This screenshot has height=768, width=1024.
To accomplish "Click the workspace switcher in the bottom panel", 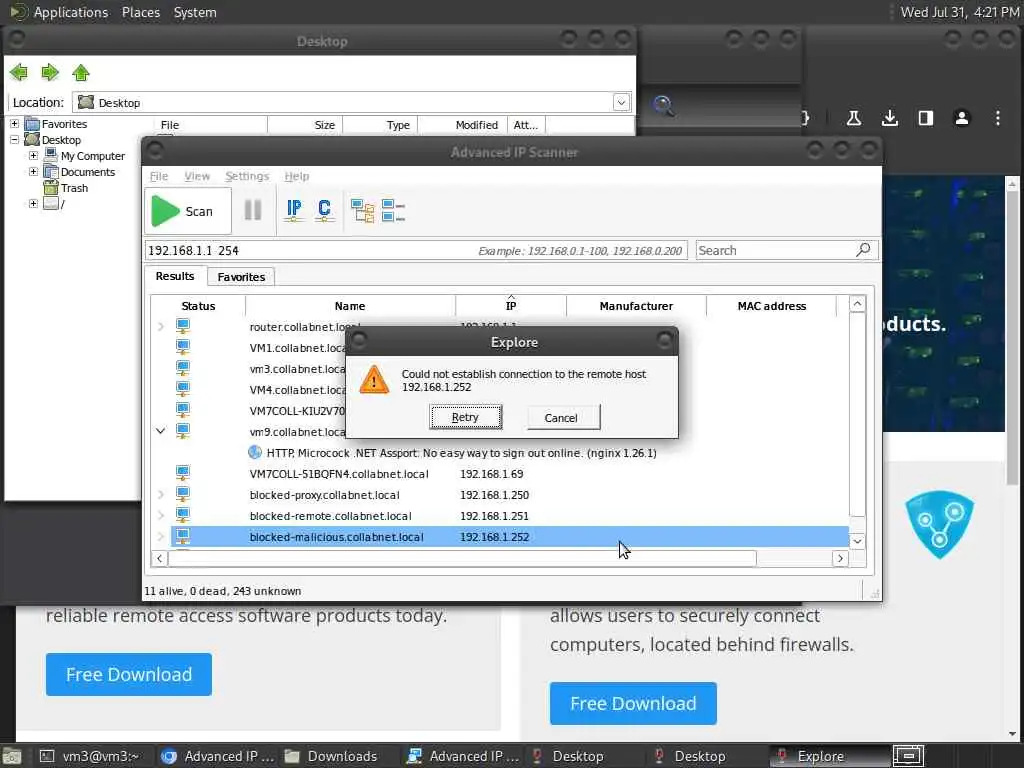I will tap(908, 756).
